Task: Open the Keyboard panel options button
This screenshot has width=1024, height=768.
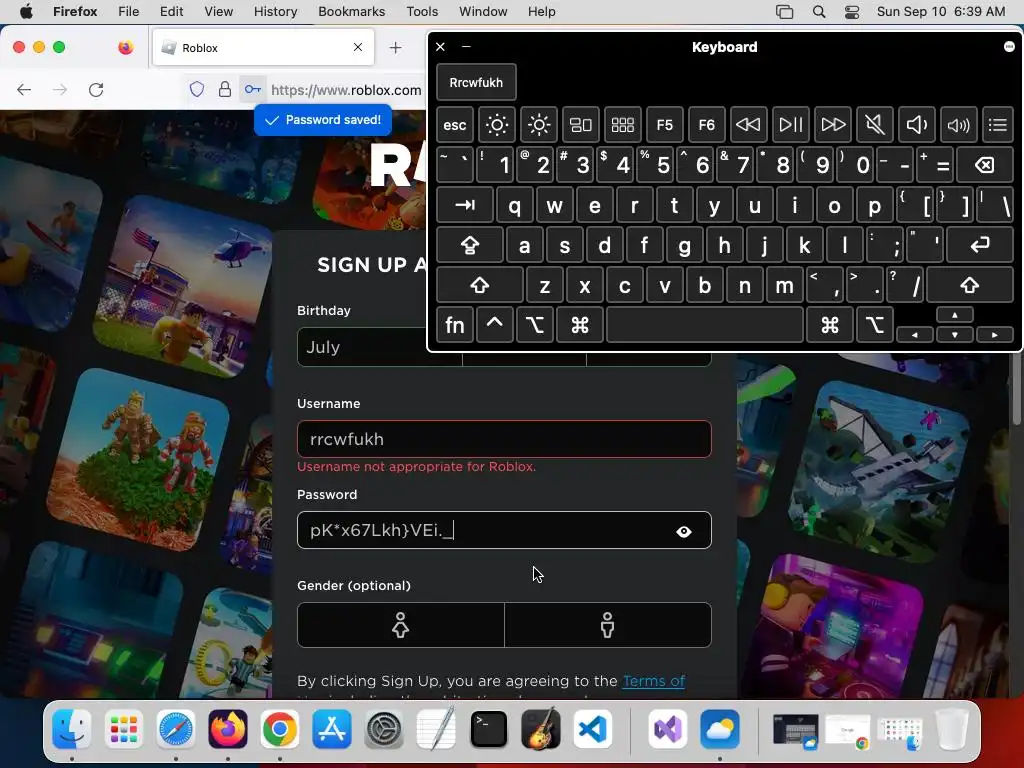Action: [x=1009, y=46]
